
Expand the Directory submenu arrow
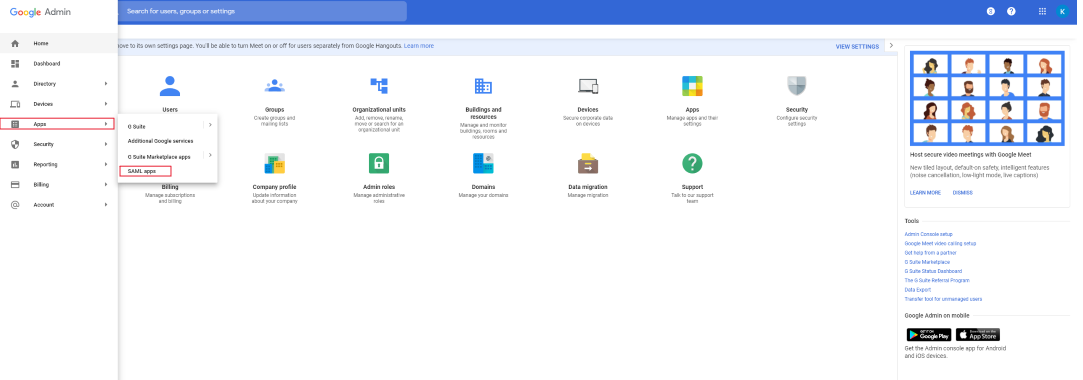click(x=106, y=84)
